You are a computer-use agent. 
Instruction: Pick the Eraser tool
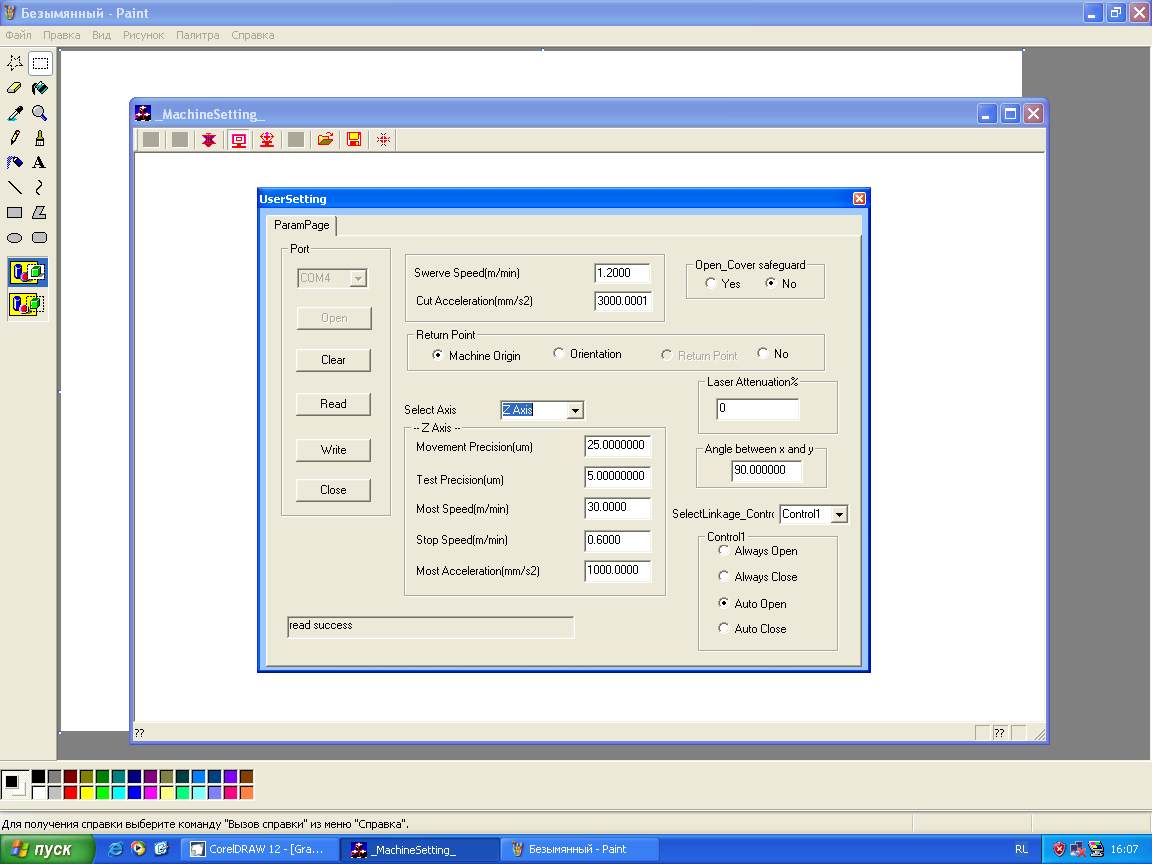tap(15, 88)
